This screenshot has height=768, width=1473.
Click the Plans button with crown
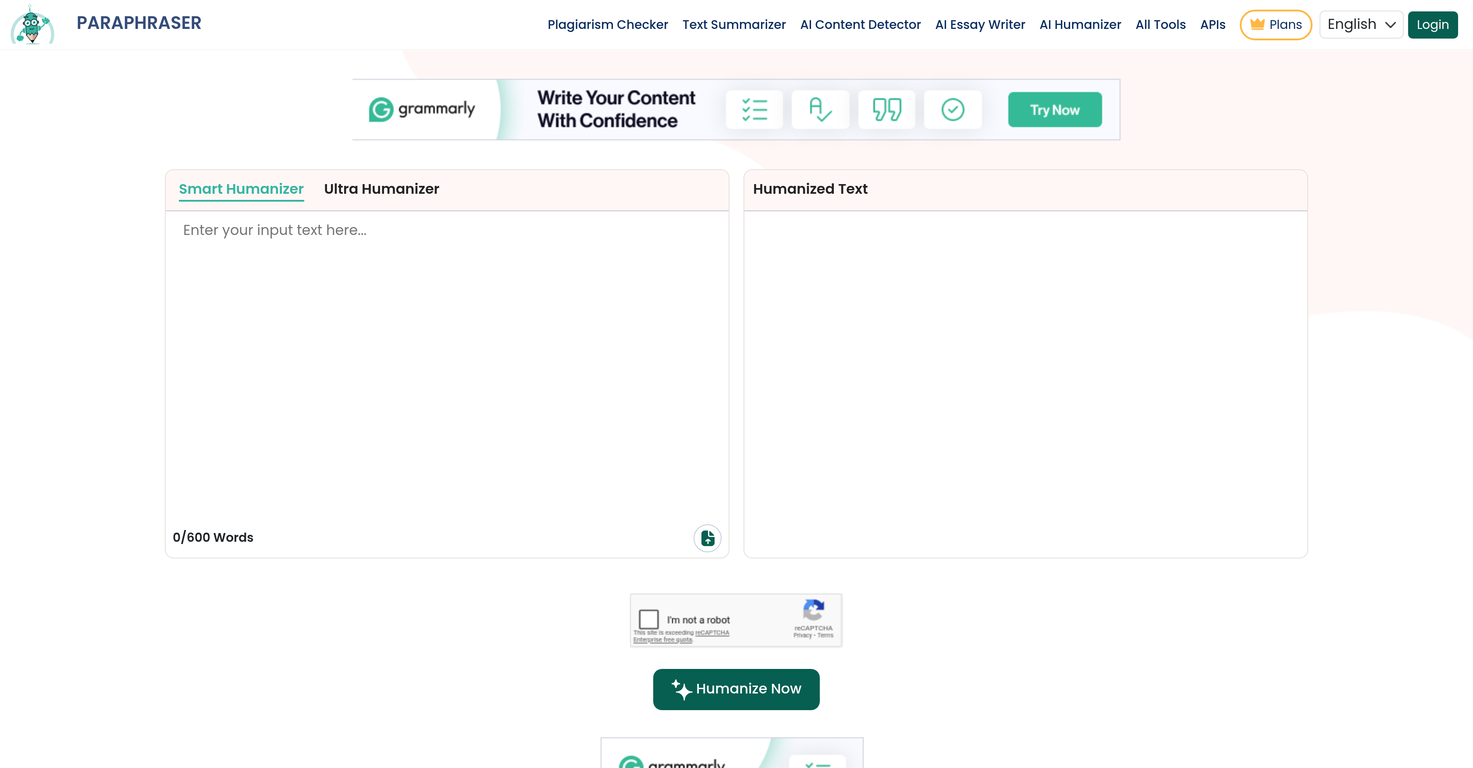1276,25
